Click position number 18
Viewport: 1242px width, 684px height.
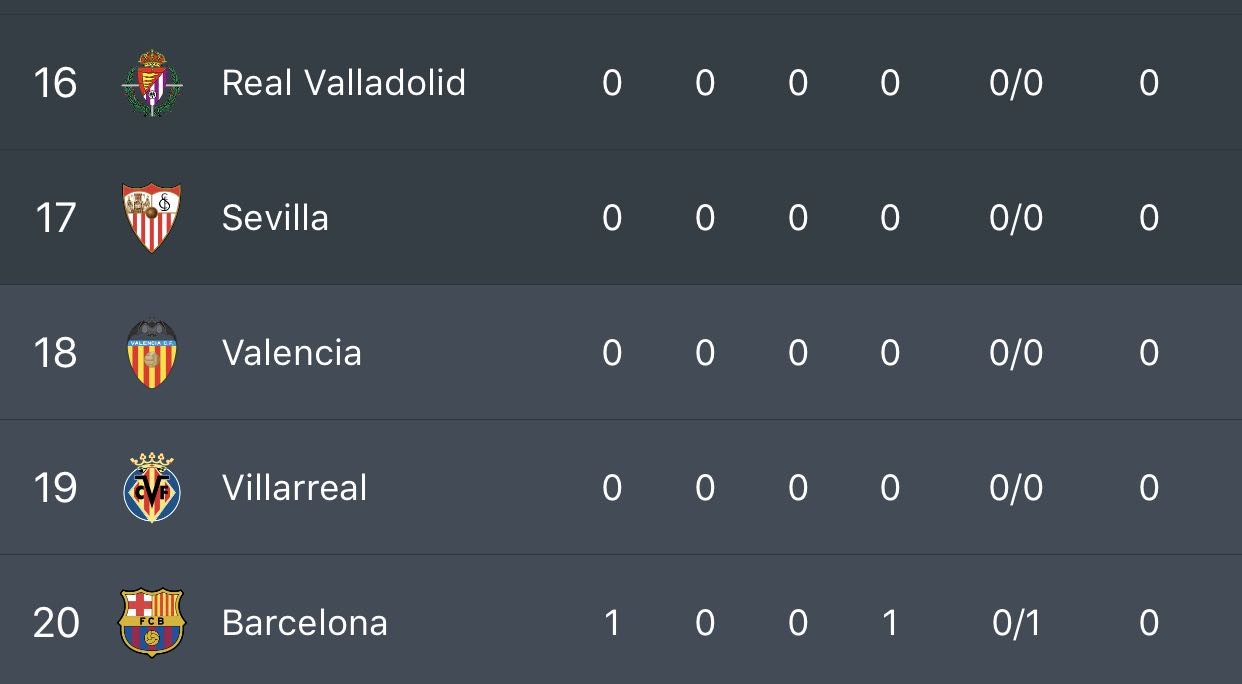click(55, 353)
